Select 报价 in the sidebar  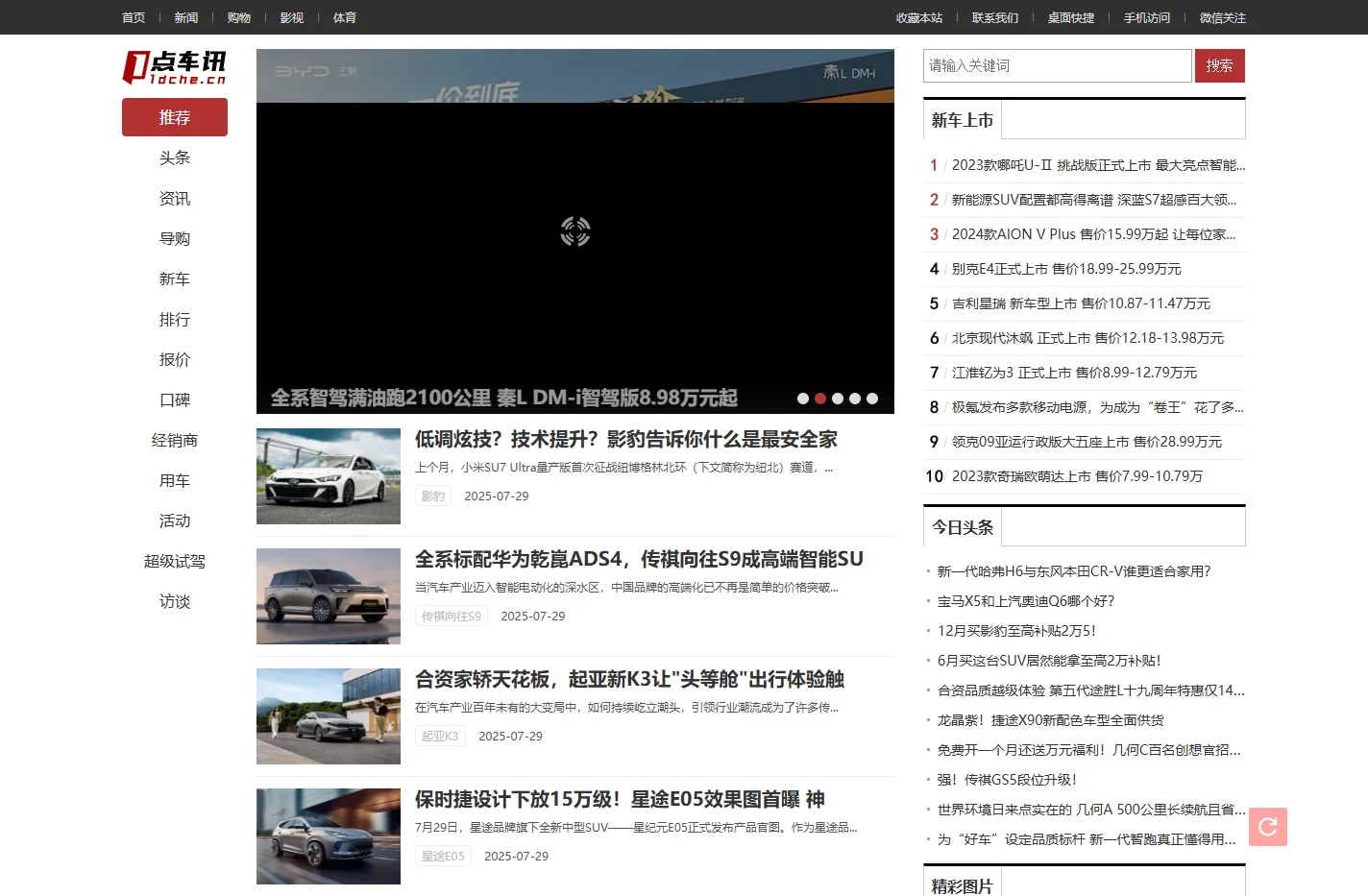pyautogui.click(x=175, y=359)
